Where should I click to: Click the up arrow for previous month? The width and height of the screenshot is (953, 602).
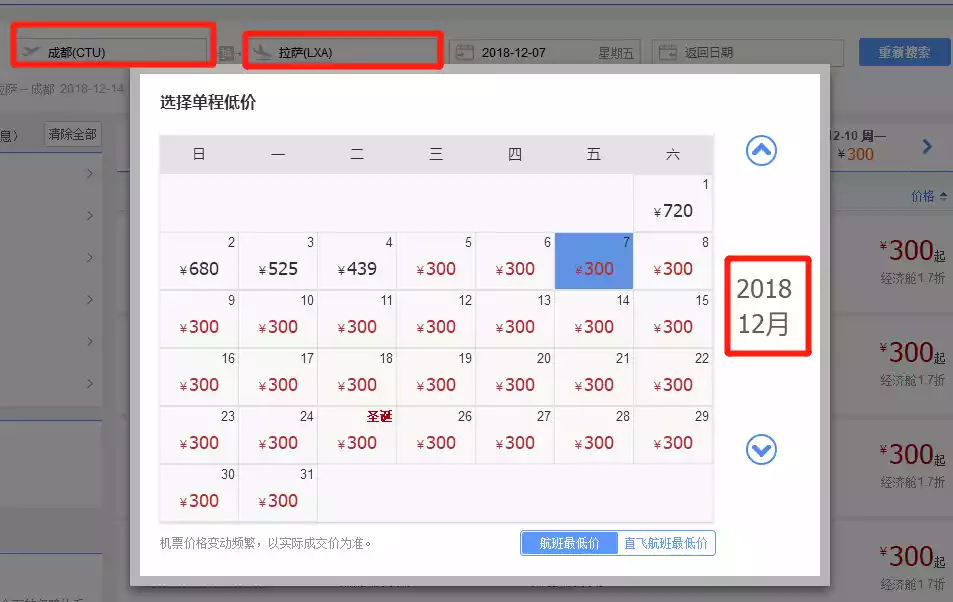(761, 151)
